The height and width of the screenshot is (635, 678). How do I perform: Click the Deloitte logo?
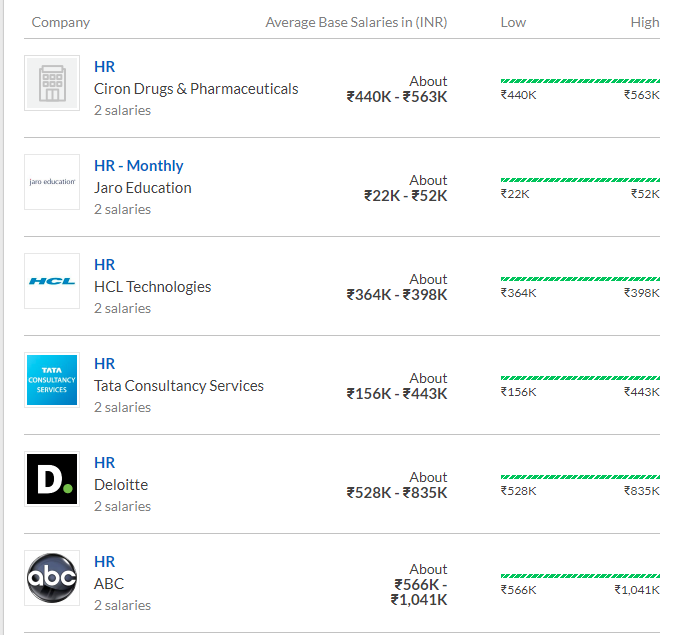pyautogui.click(x=52, y=479)
